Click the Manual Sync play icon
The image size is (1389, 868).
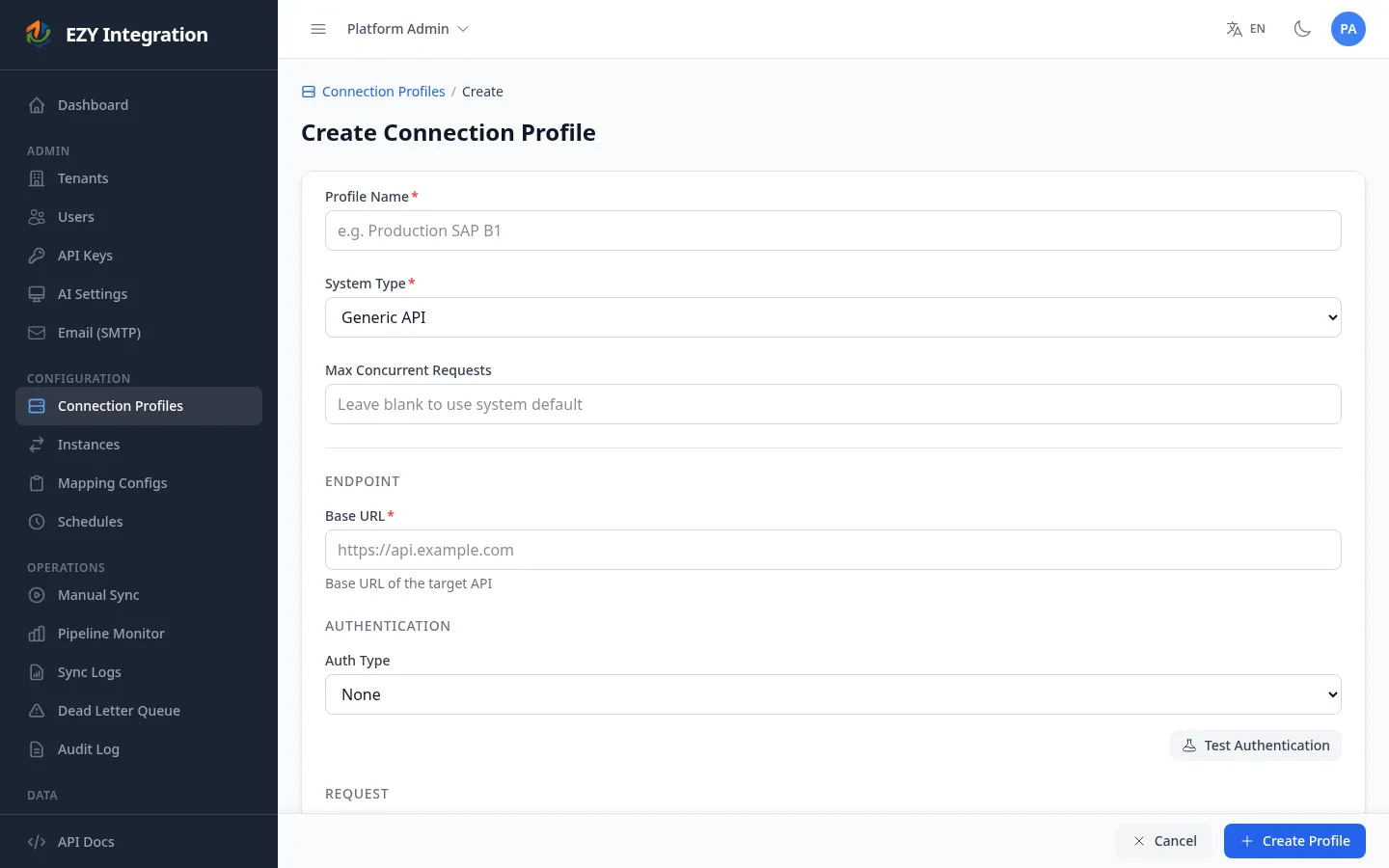(37, 595)
